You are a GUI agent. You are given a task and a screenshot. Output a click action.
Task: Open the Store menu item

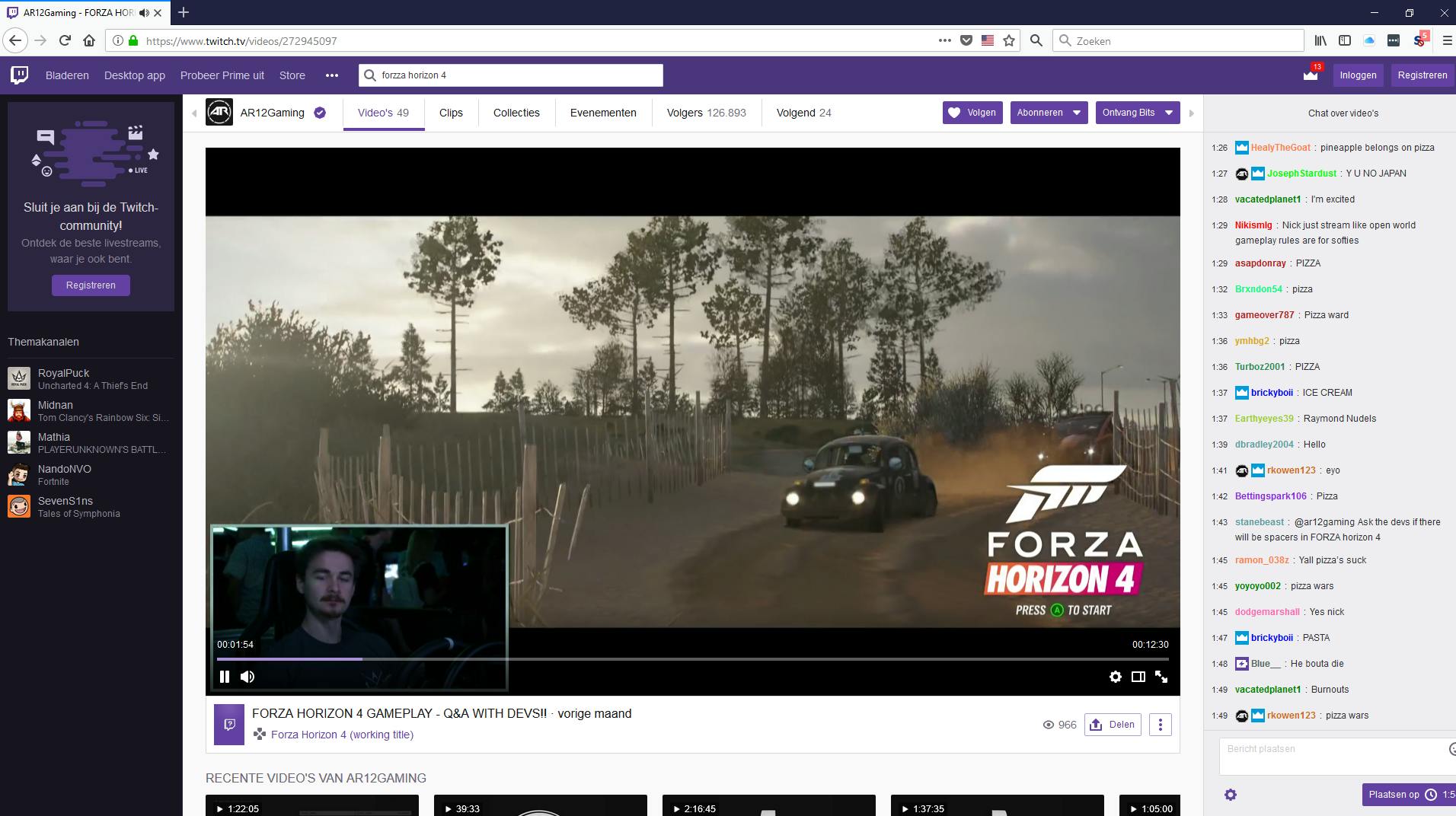[x=292, y=75]
